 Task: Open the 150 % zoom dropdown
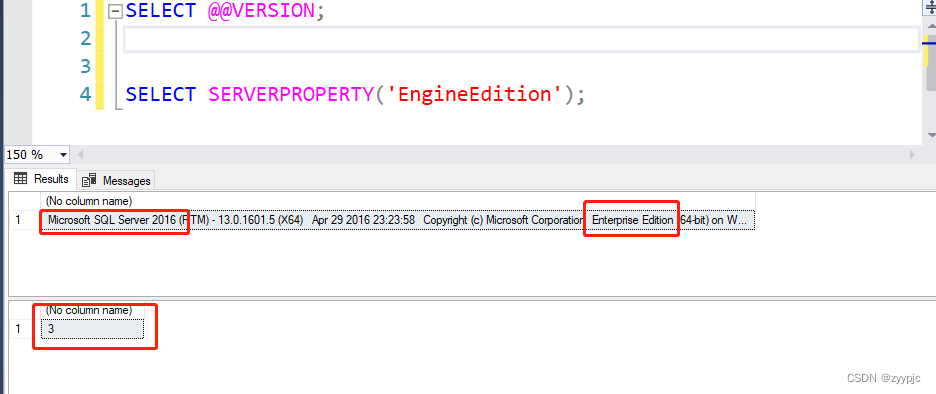(63, 155)
